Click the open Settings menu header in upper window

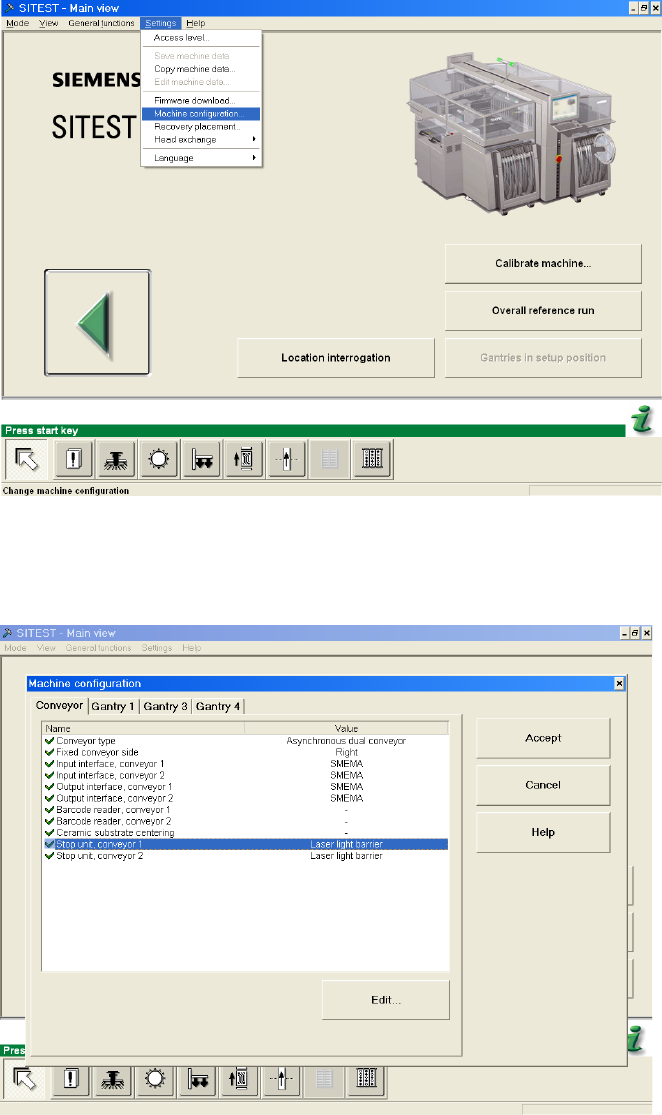click(x=161, y=23)
